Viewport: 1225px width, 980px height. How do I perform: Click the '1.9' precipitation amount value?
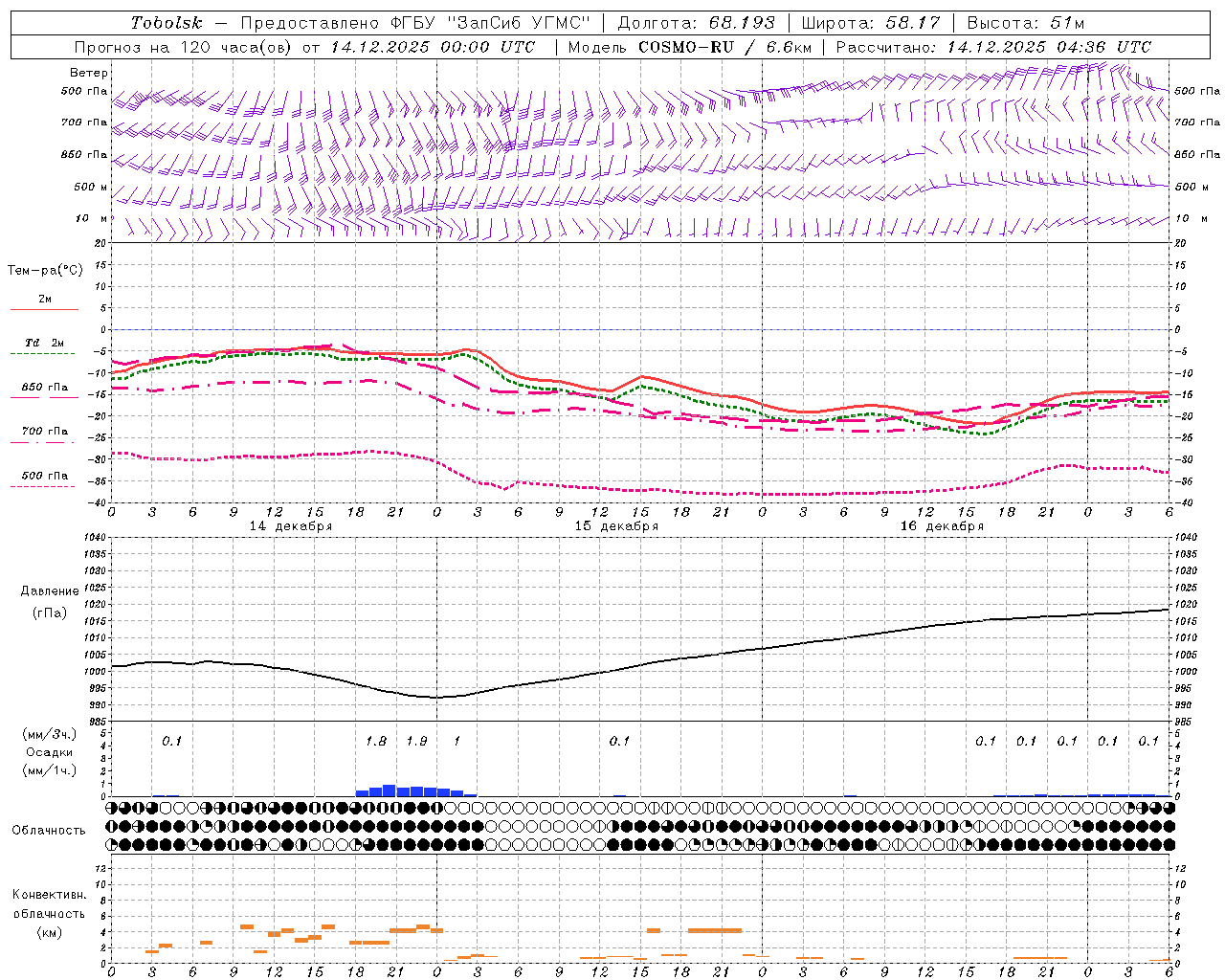click(x=416, y=742)
